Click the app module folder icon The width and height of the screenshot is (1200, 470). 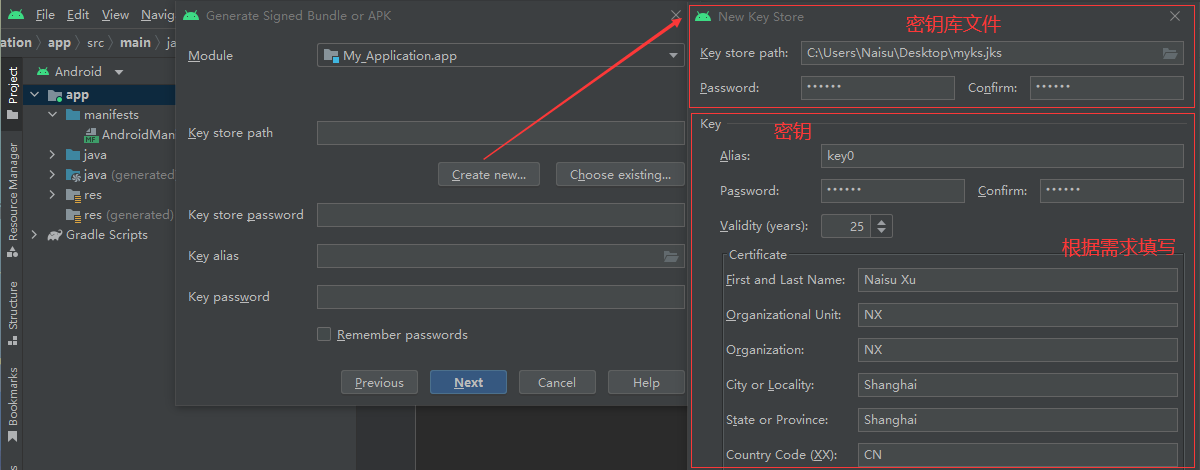tap(55, 95)
